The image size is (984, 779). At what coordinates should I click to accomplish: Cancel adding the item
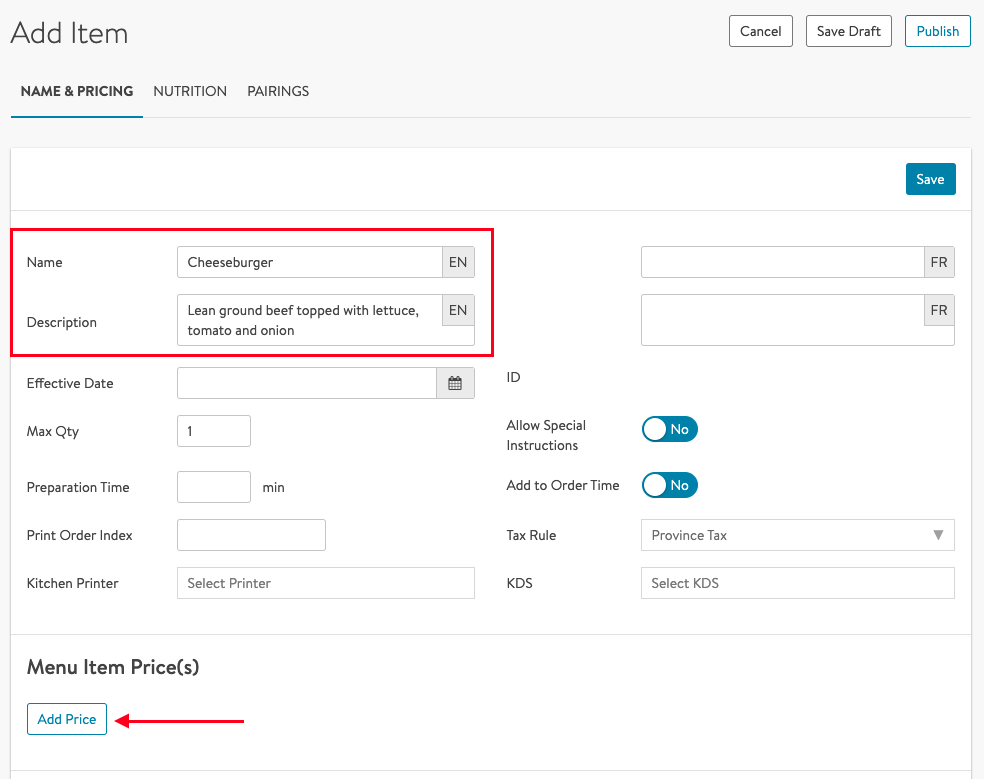(760, 31)
